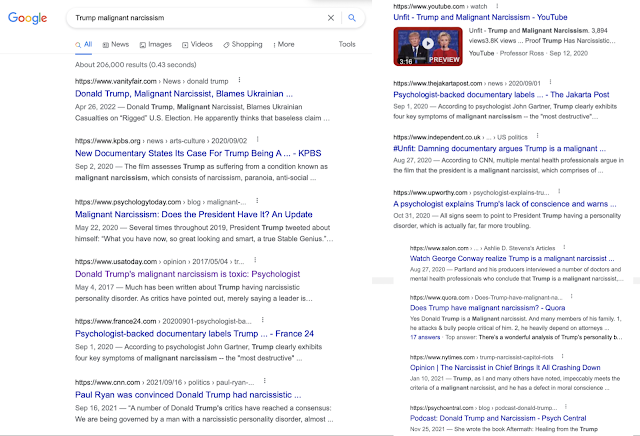
Task: Open three-dot menu beside psychcentral.com result
Action: (566, 407)
